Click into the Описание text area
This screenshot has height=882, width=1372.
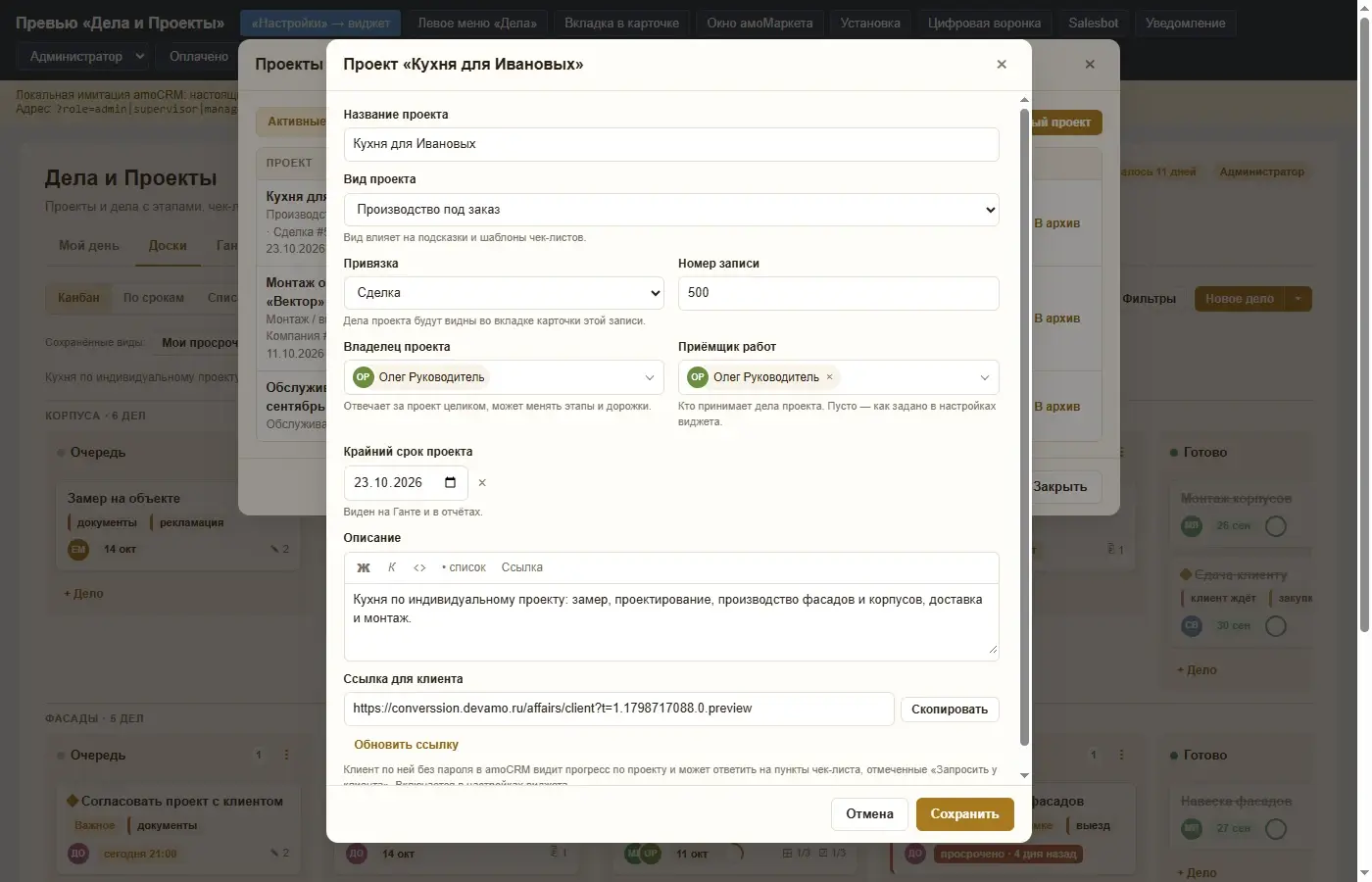tap(671, 621)
